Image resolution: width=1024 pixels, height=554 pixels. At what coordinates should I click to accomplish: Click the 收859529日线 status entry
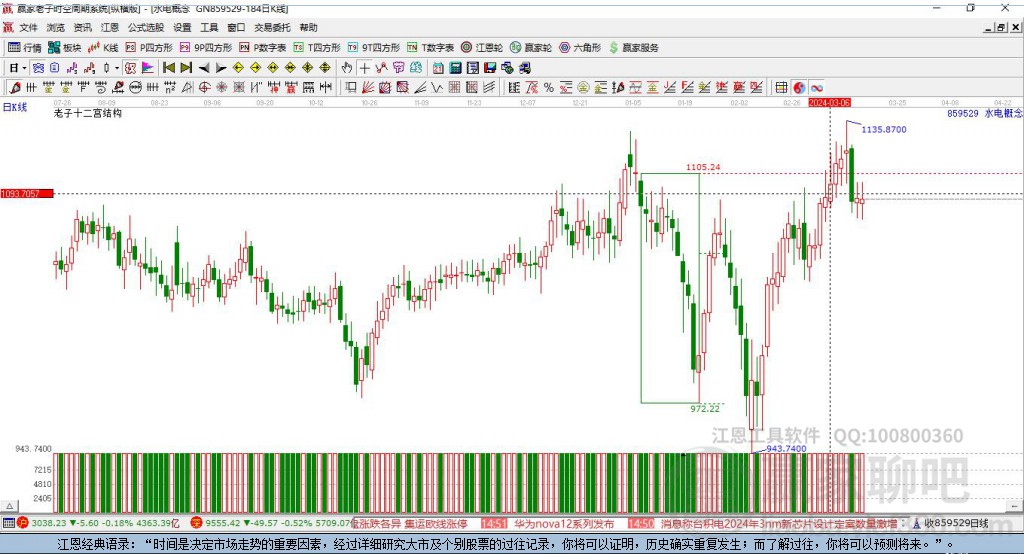(955, 523)
